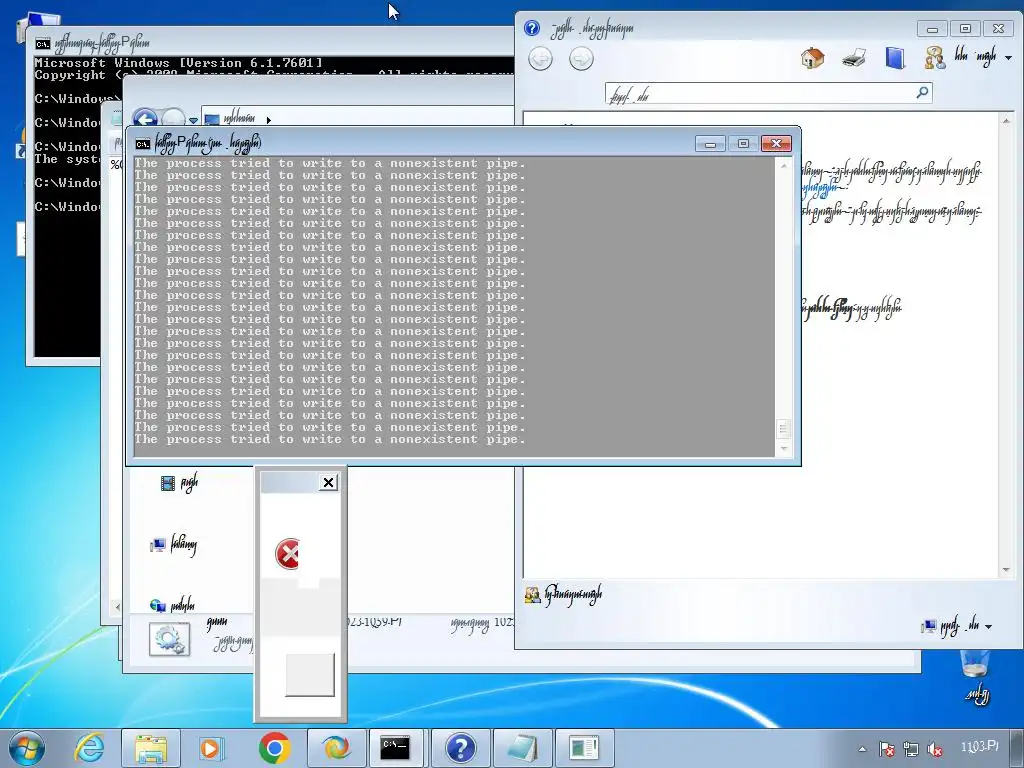The width and height of the screenshot is (1024, 768).
Task: Minimize the front command prompt window
Action: point(710,144)
